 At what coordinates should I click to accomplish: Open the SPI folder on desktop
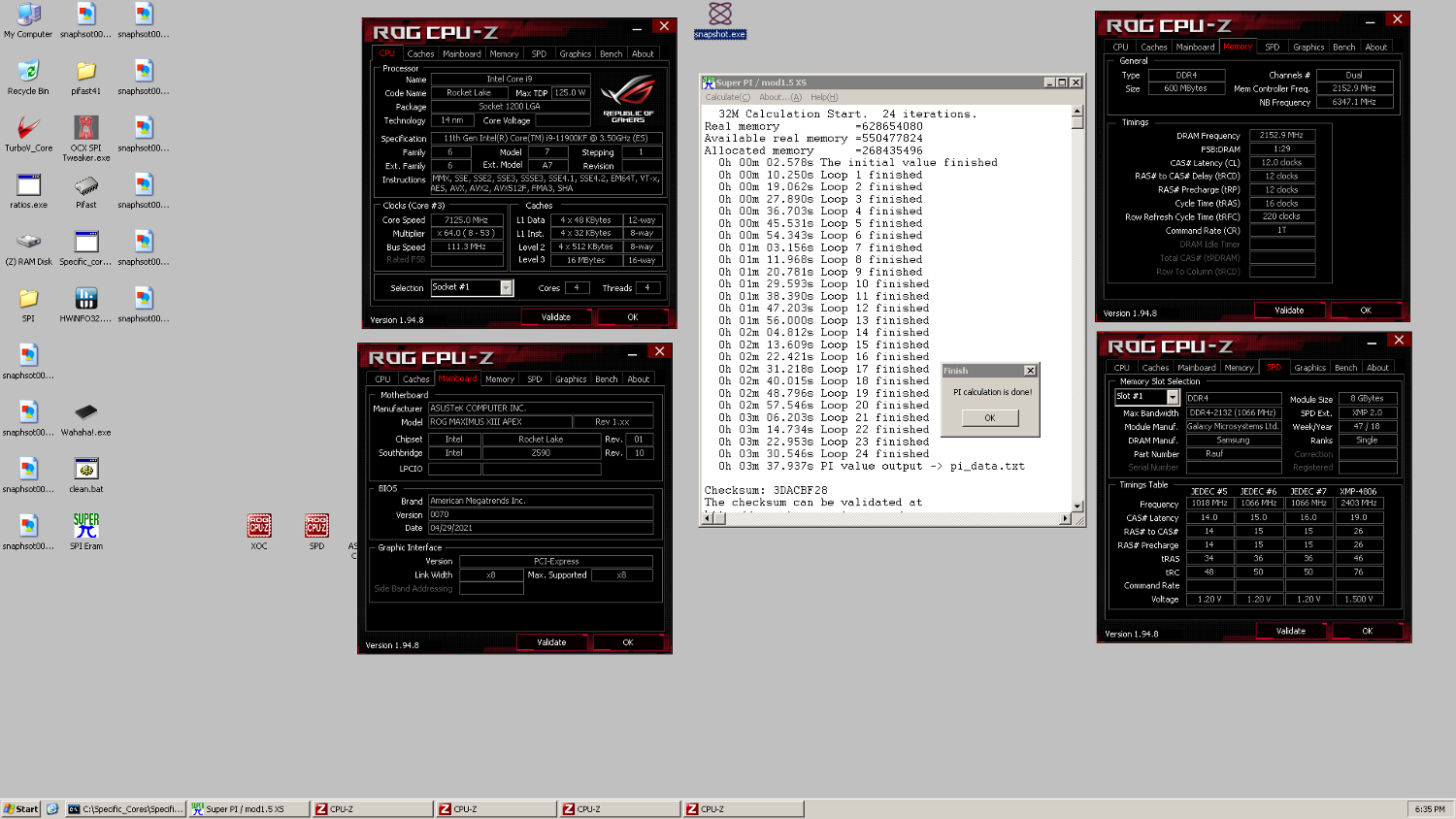[28, 305]
